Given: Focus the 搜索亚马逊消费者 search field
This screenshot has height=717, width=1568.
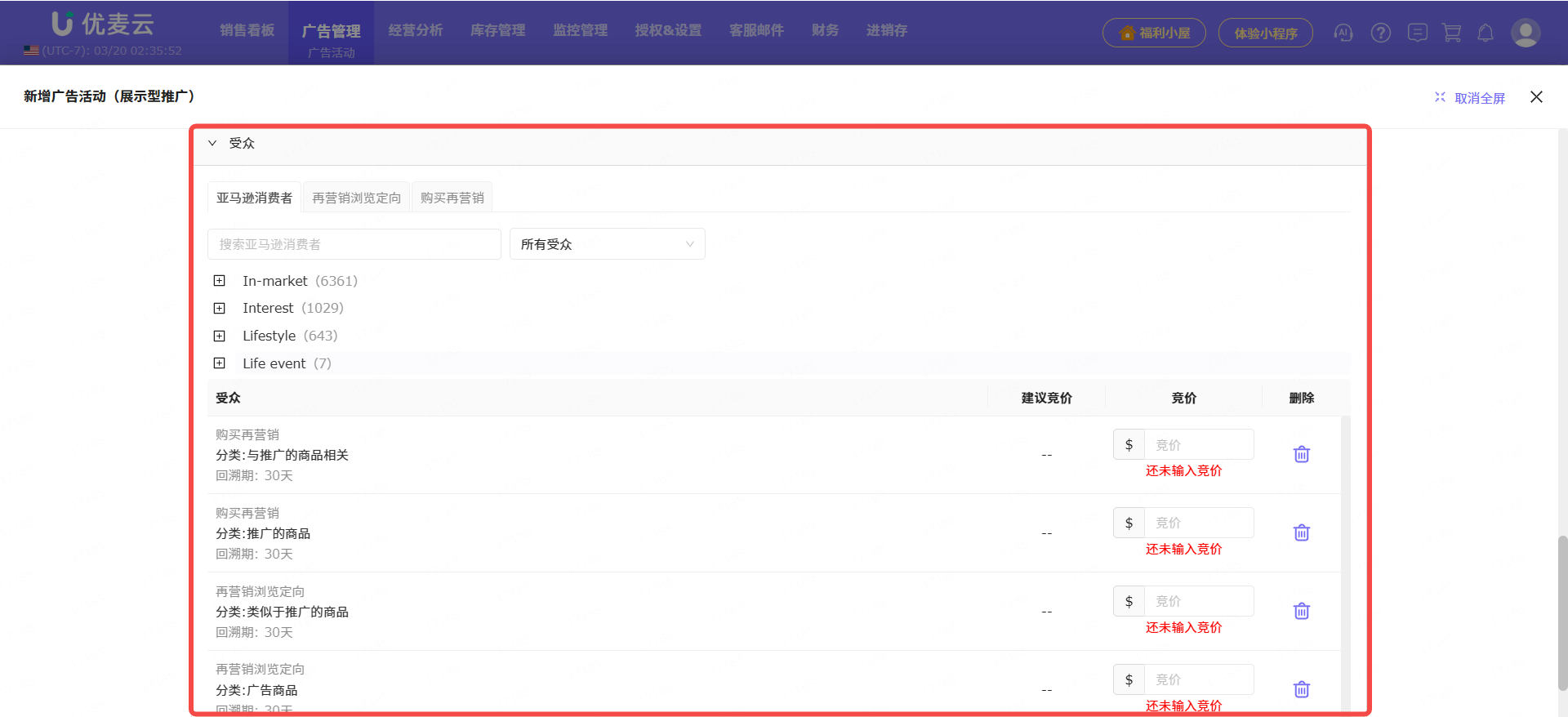Looking at the screenshot, I should point(354,244).
